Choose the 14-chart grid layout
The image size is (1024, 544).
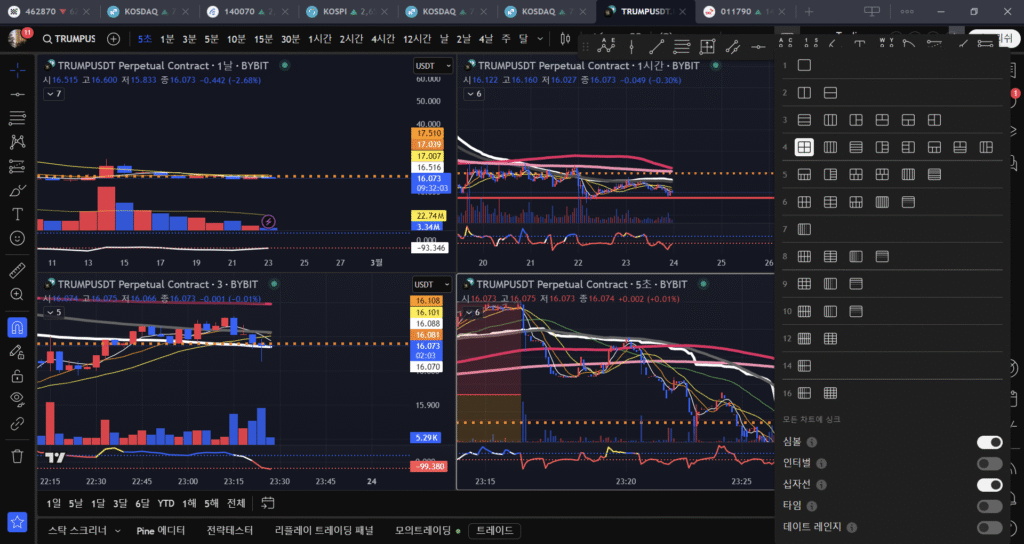click(x=804, y=366)
